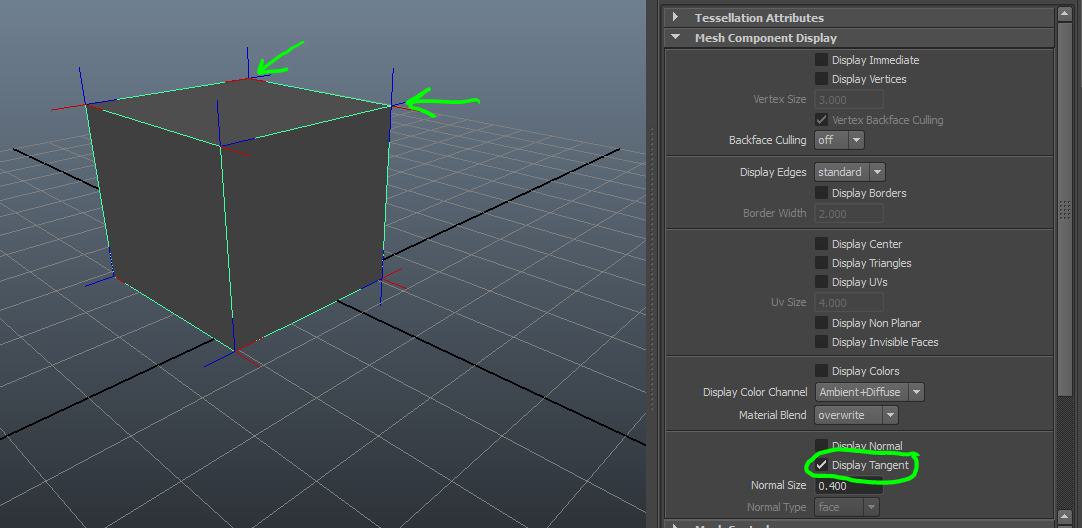Toggle the Vertex Backface Culling checkbox

tap(821, 119)
